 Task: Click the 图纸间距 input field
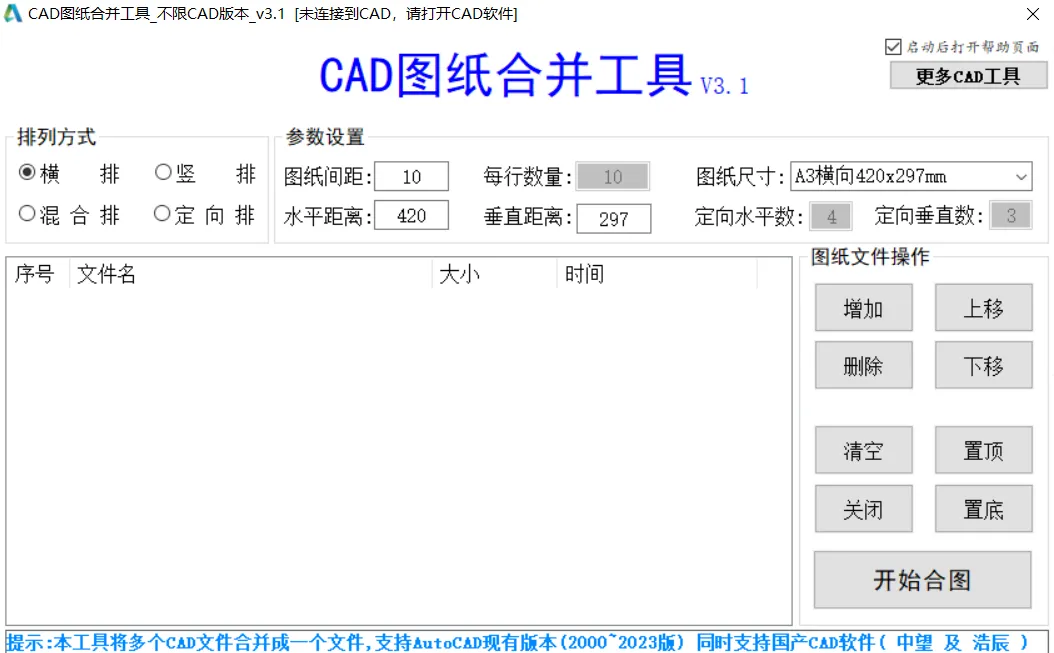411,176
